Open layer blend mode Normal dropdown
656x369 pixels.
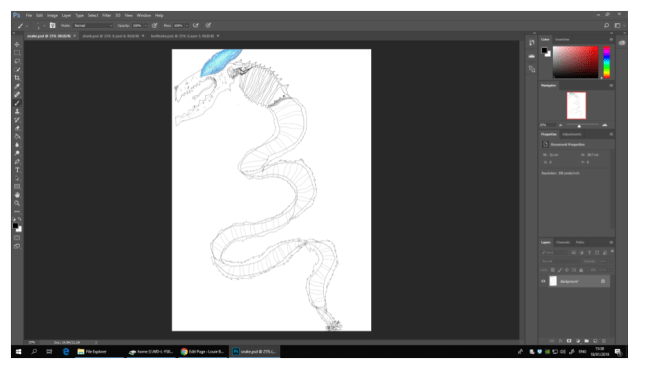coord(561,261)
